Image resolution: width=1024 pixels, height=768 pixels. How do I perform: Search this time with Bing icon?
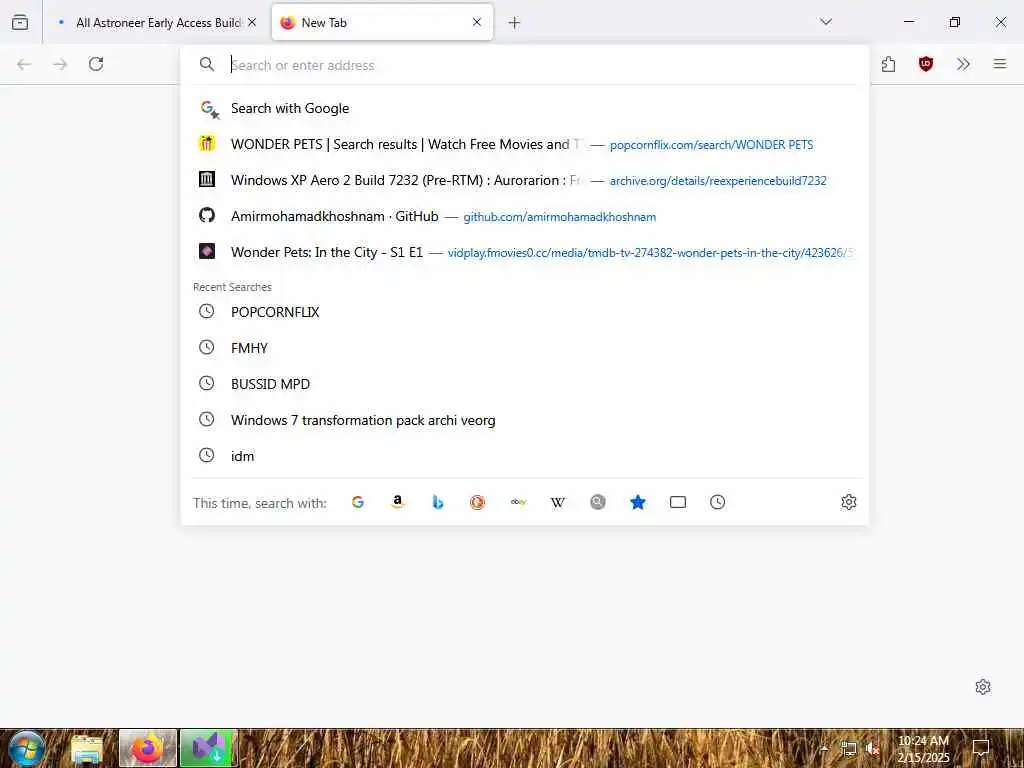[x=438, y=502]
